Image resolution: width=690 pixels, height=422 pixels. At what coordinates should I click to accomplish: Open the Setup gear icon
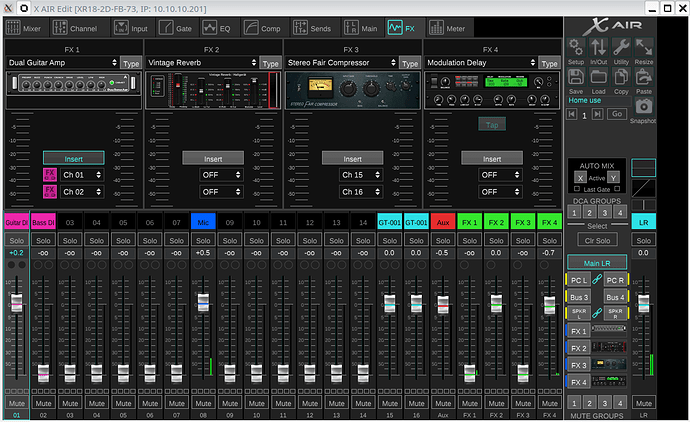click(x=576, y=48)
